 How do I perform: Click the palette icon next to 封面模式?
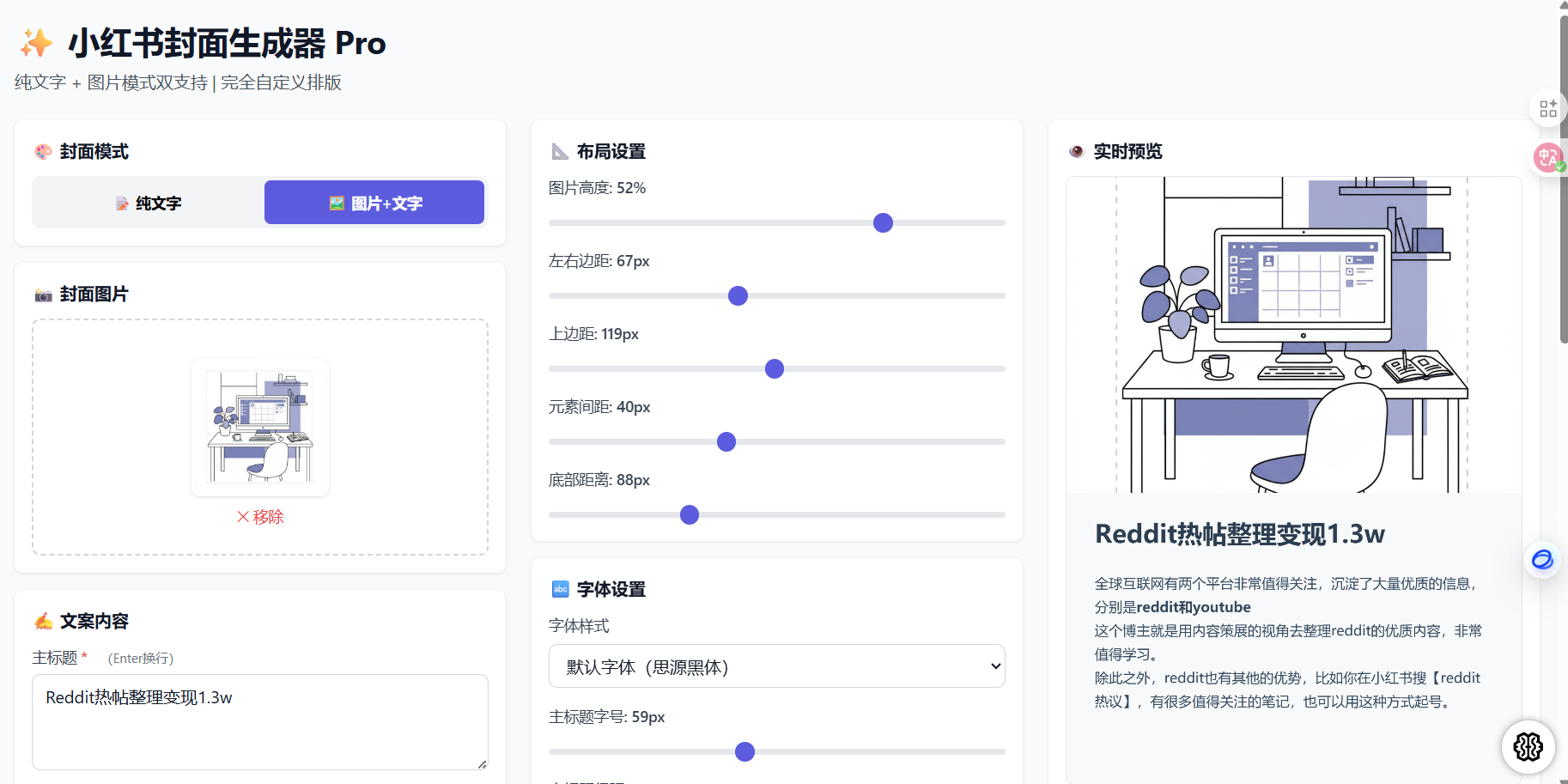(43, 152)
